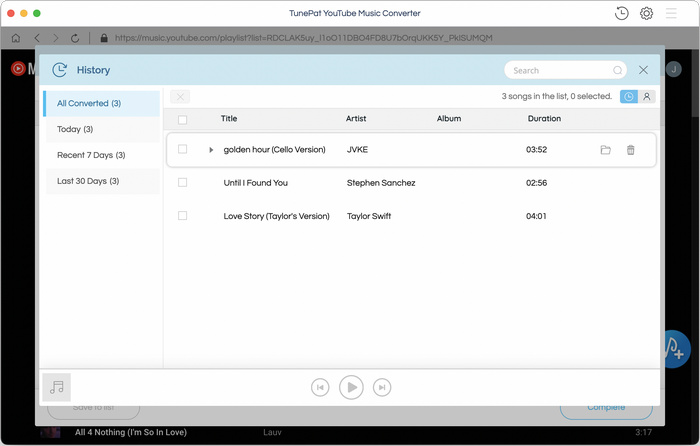This screenshot has width=700, height=446.
Task: Click the Artist column header
Action: (356, 119)
